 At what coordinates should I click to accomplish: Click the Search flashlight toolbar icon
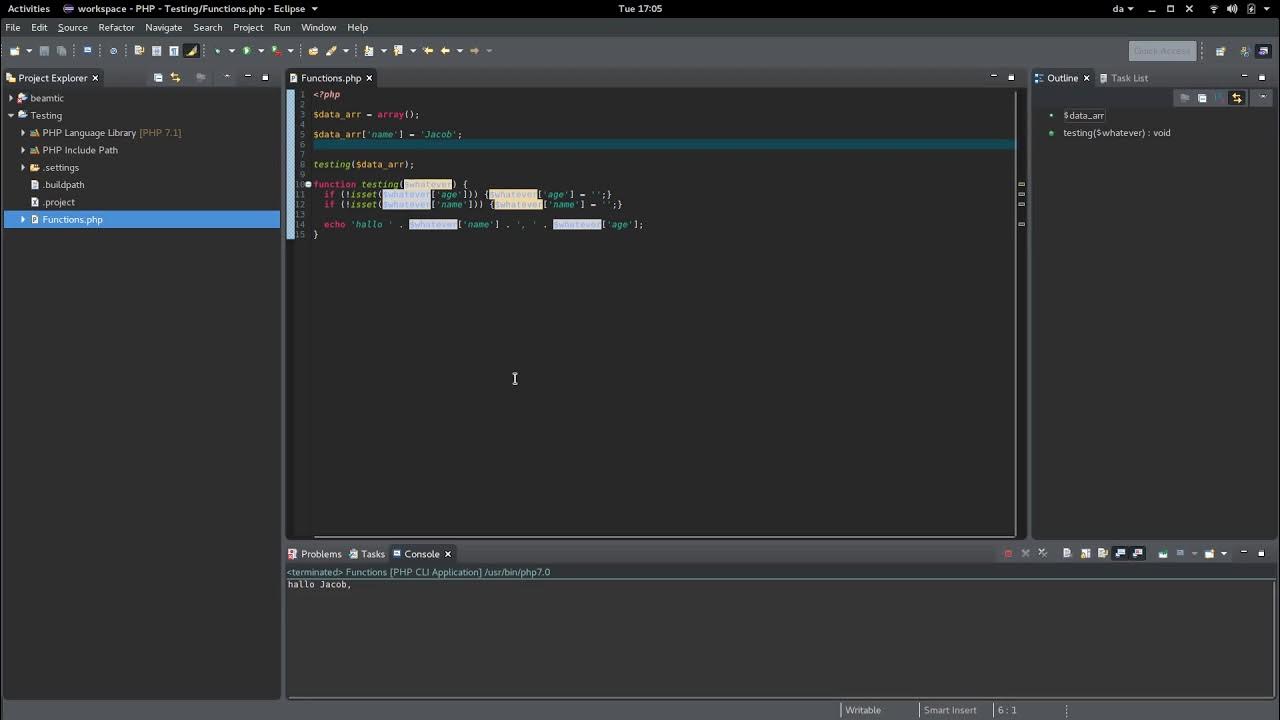pyautogui.click(x=331, y=50)
